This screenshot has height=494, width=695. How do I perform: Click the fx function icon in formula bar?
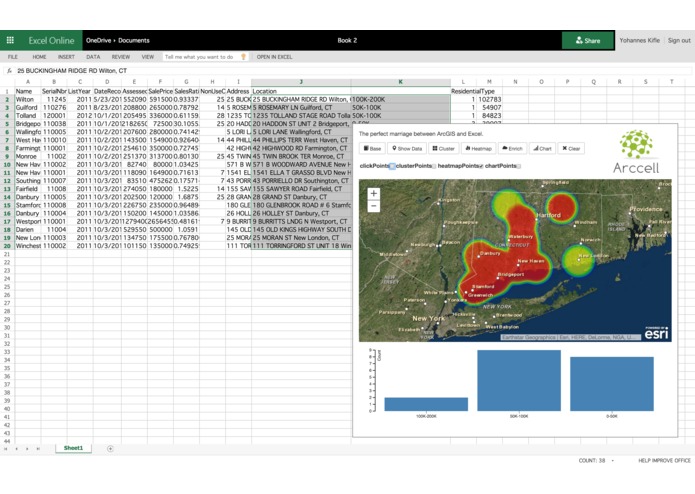[x=9, y=70]
